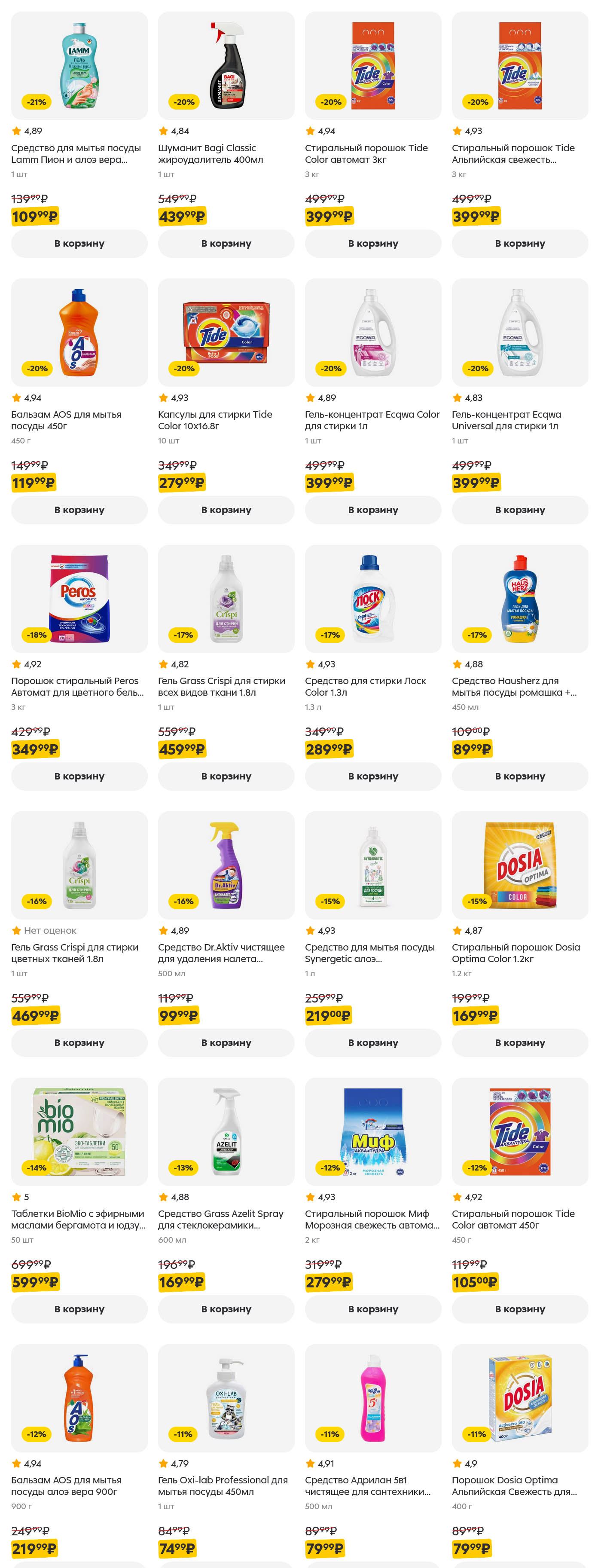Click the star icon of Hausherz 4,88 rating
601x1568 pixels.
[x=457, y=664]
